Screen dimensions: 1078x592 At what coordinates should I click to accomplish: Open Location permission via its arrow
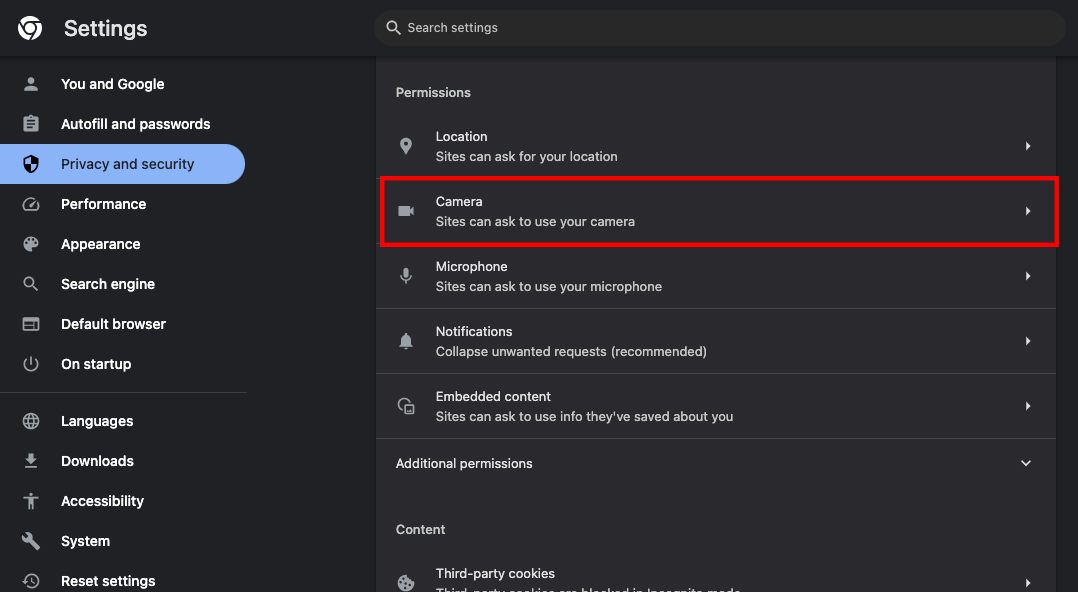tap(1028, 146)
